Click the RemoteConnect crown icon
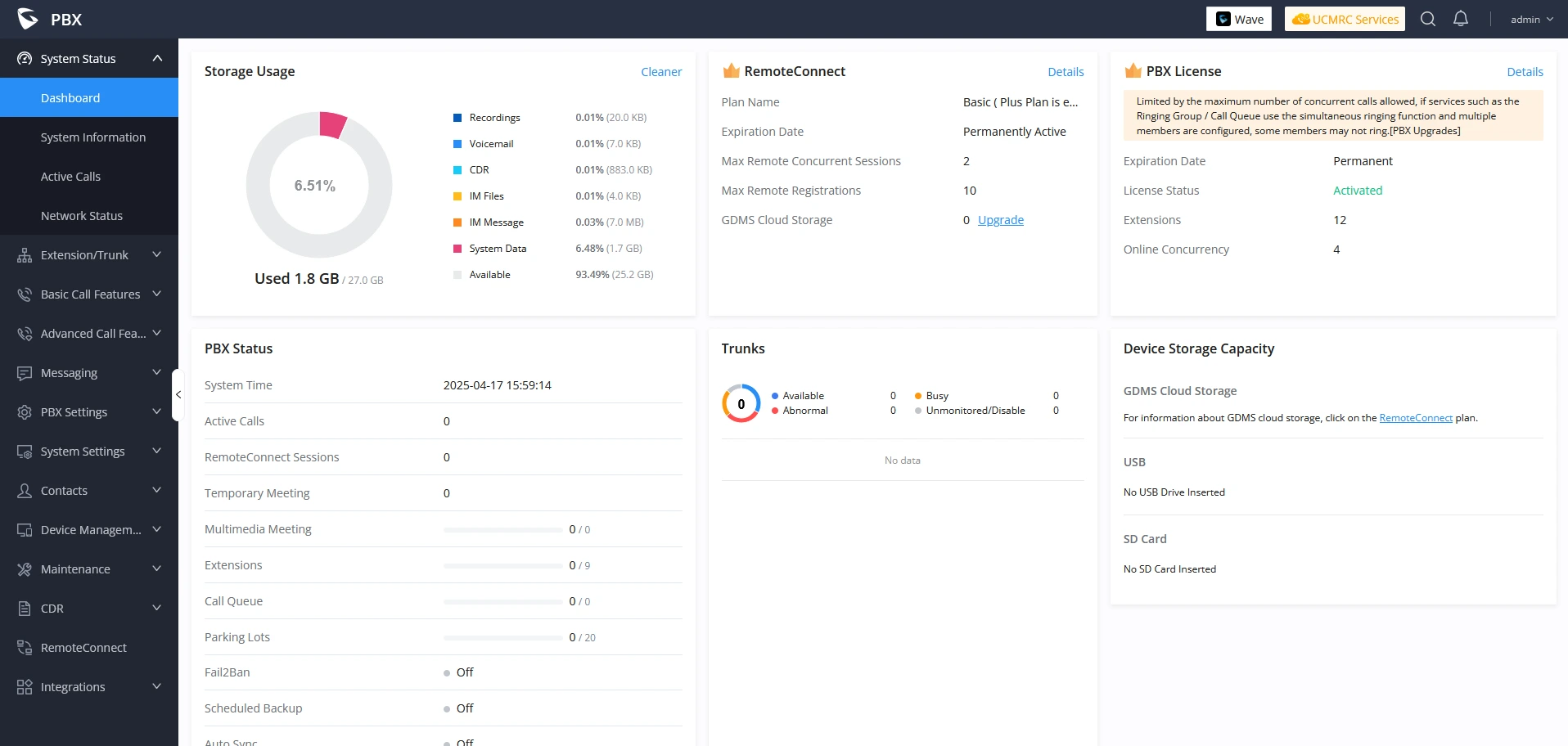 (731, 71)
